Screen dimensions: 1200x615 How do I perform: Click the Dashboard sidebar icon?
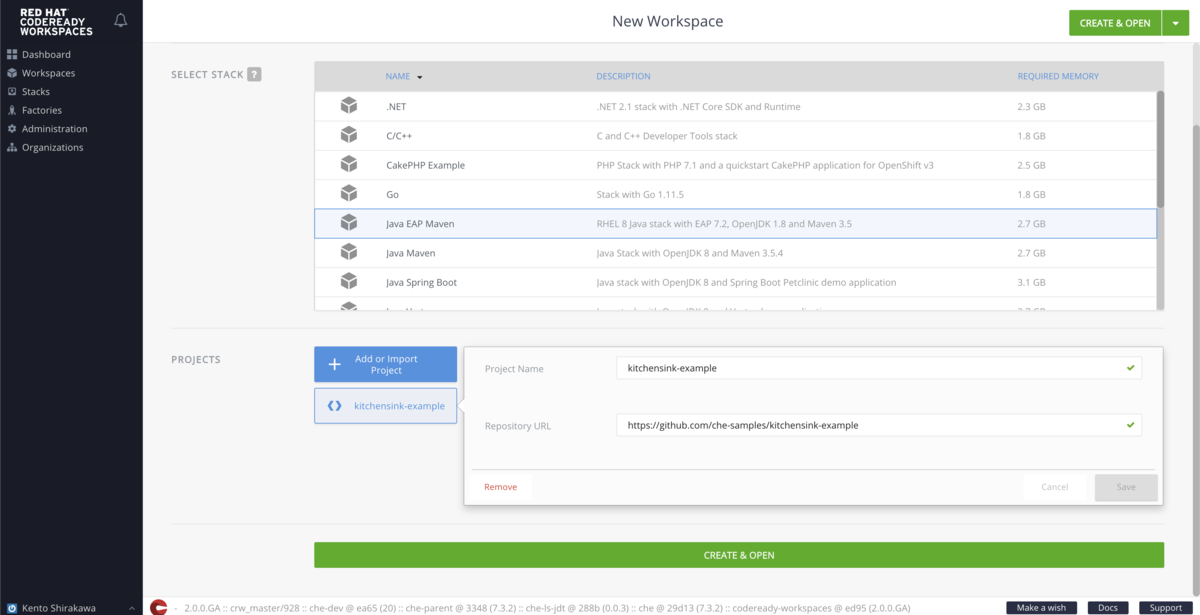pos(12,54)
